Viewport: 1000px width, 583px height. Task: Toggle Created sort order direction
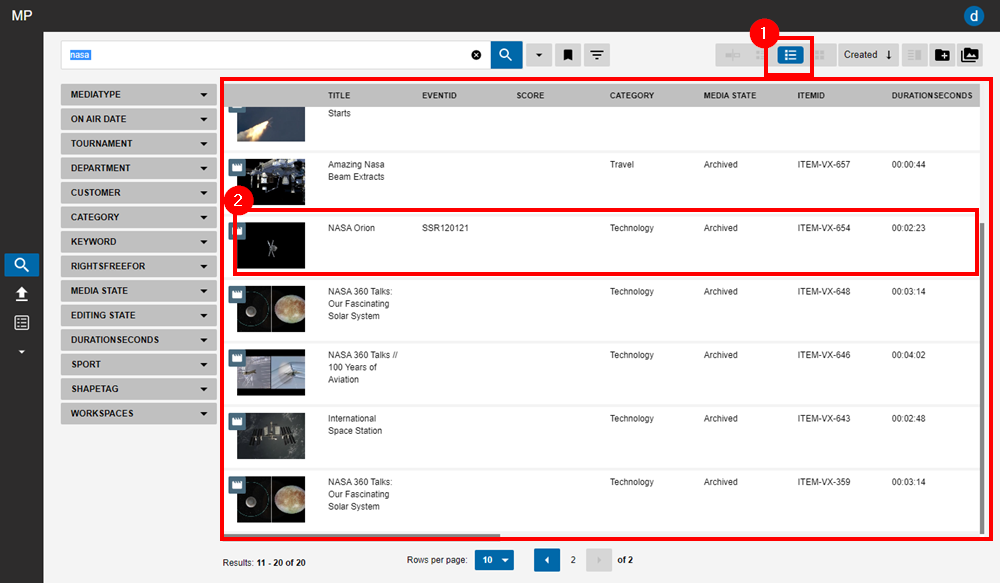tap(889, 55)
